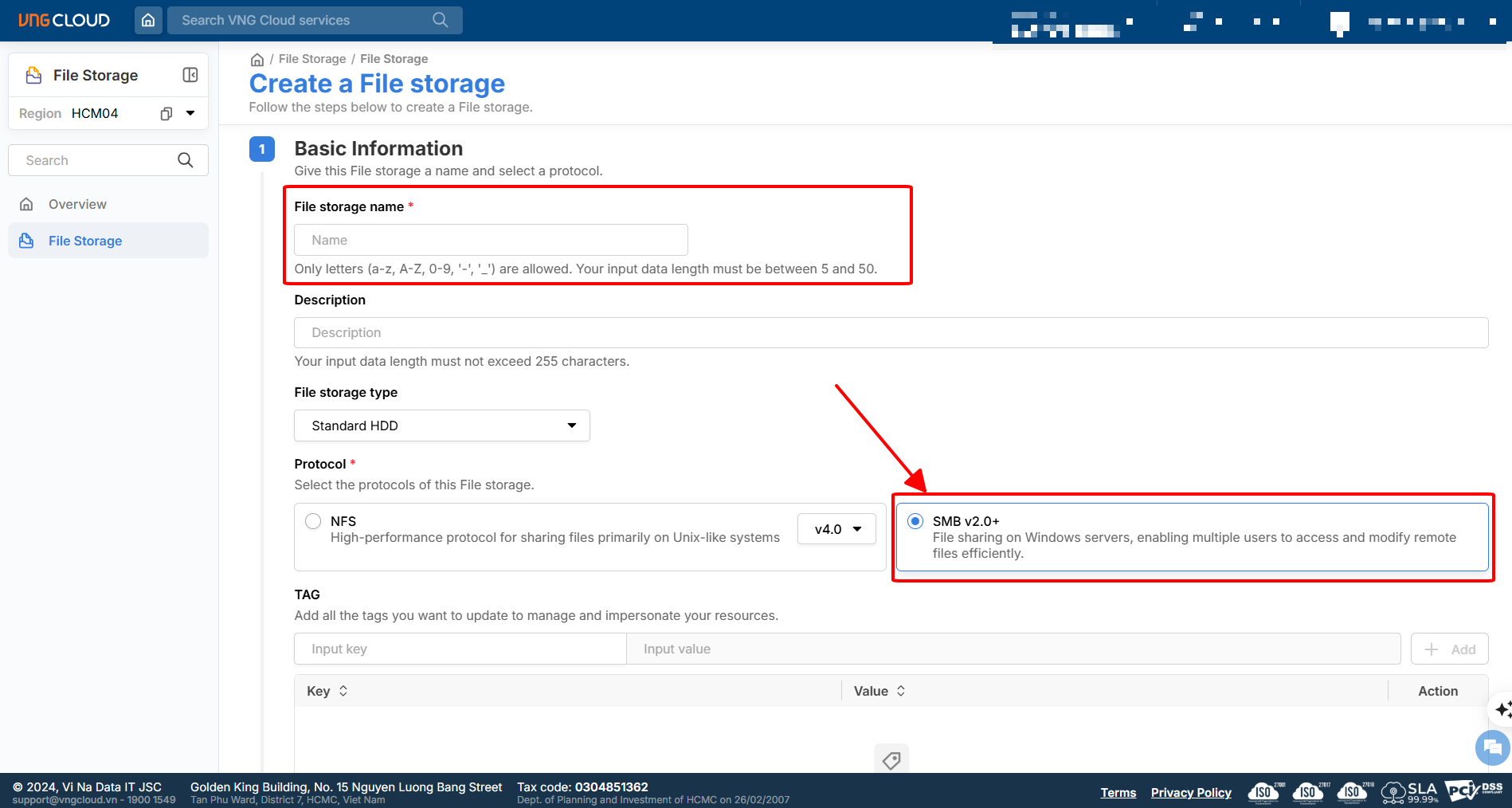This screenshot has height=808, width=1512.
Task: Click the Add tag button
Action: [x=1449, y=649]
